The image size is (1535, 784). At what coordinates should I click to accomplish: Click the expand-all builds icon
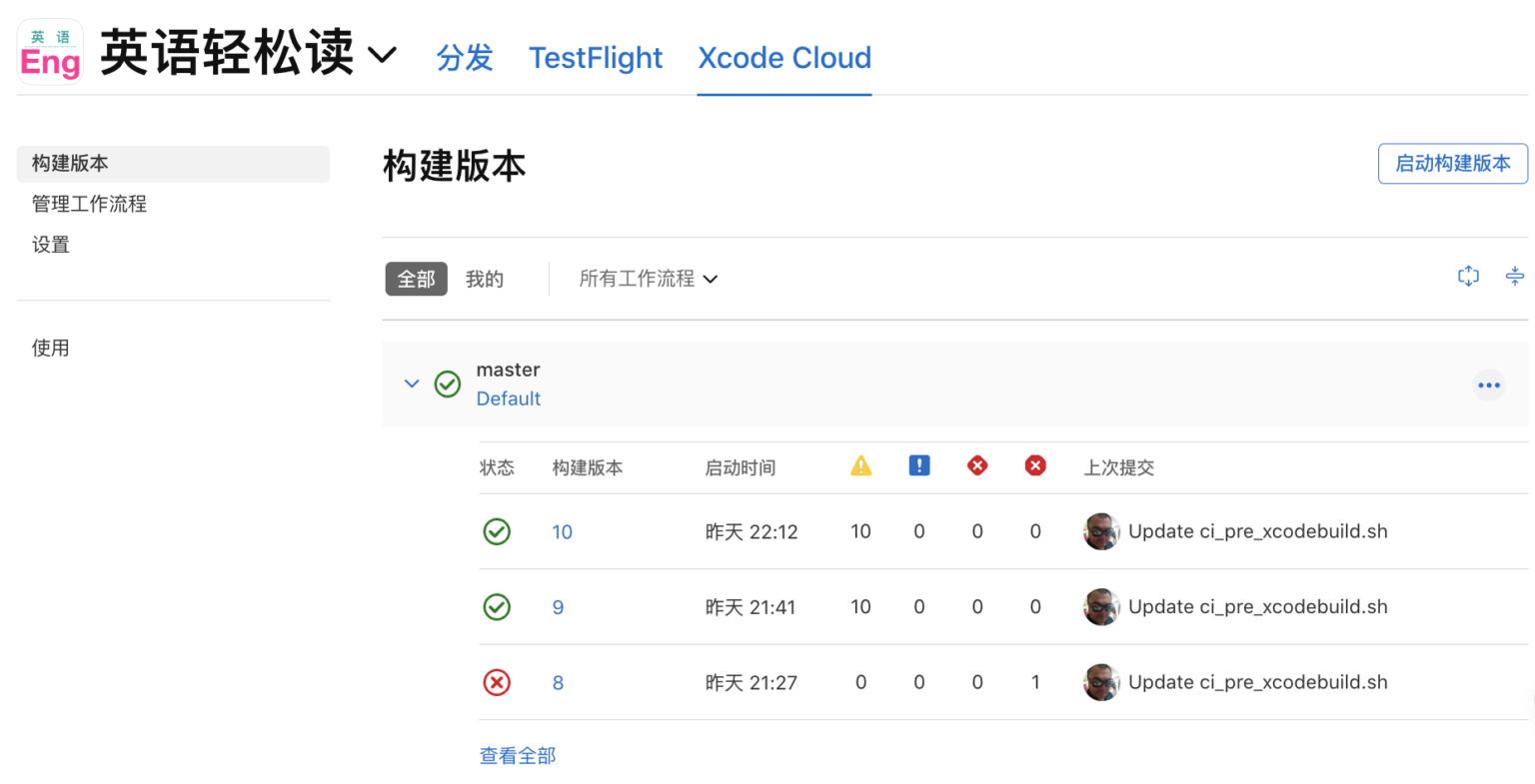click(1467, 277)
